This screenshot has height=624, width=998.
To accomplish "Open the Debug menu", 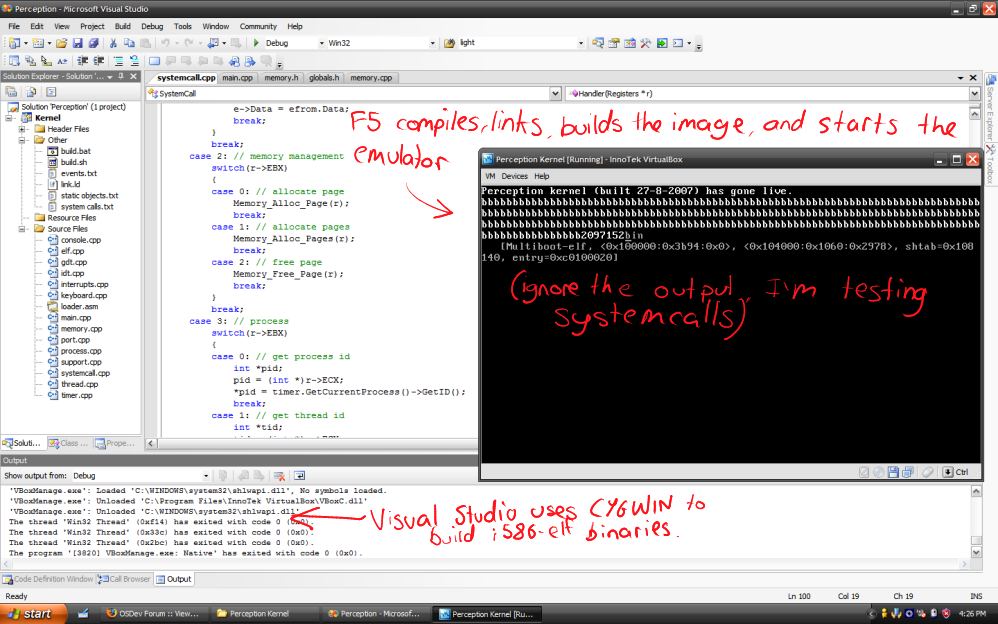I will 152,26.
